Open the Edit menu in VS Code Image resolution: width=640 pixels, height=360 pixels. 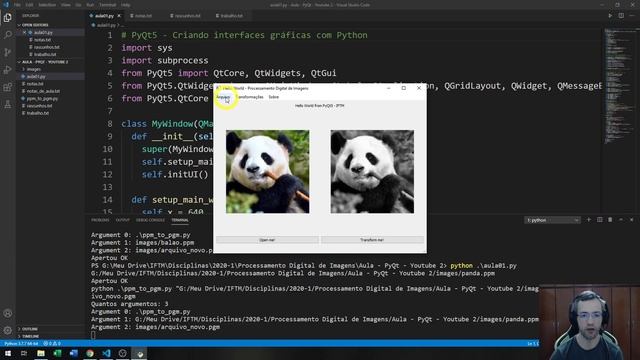29,5
